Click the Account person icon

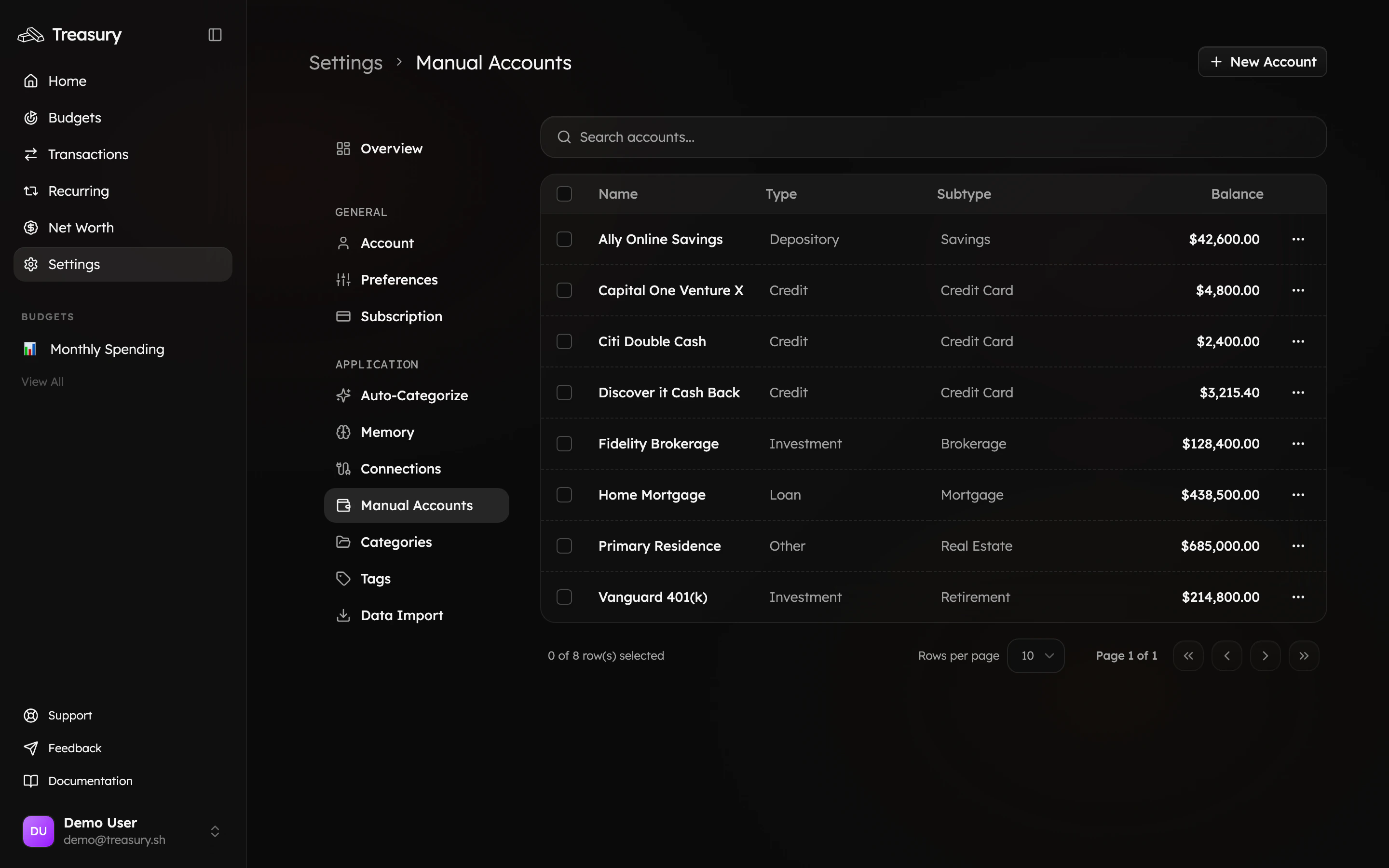(343, 244)
